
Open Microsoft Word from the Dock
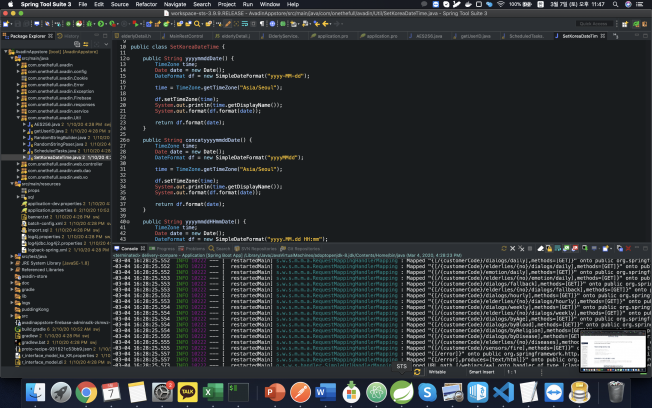325,391
